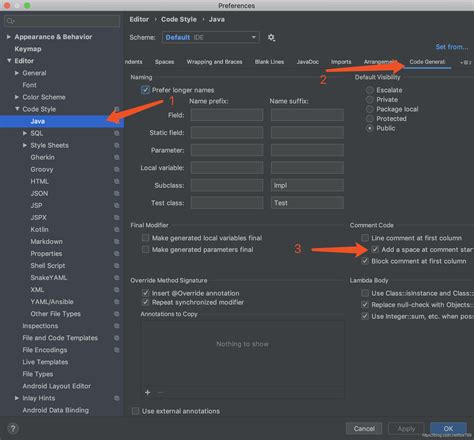Click the help question mark icon
Image resolution: width=474 pixels, height=440 pixels.
coord(13,429)
